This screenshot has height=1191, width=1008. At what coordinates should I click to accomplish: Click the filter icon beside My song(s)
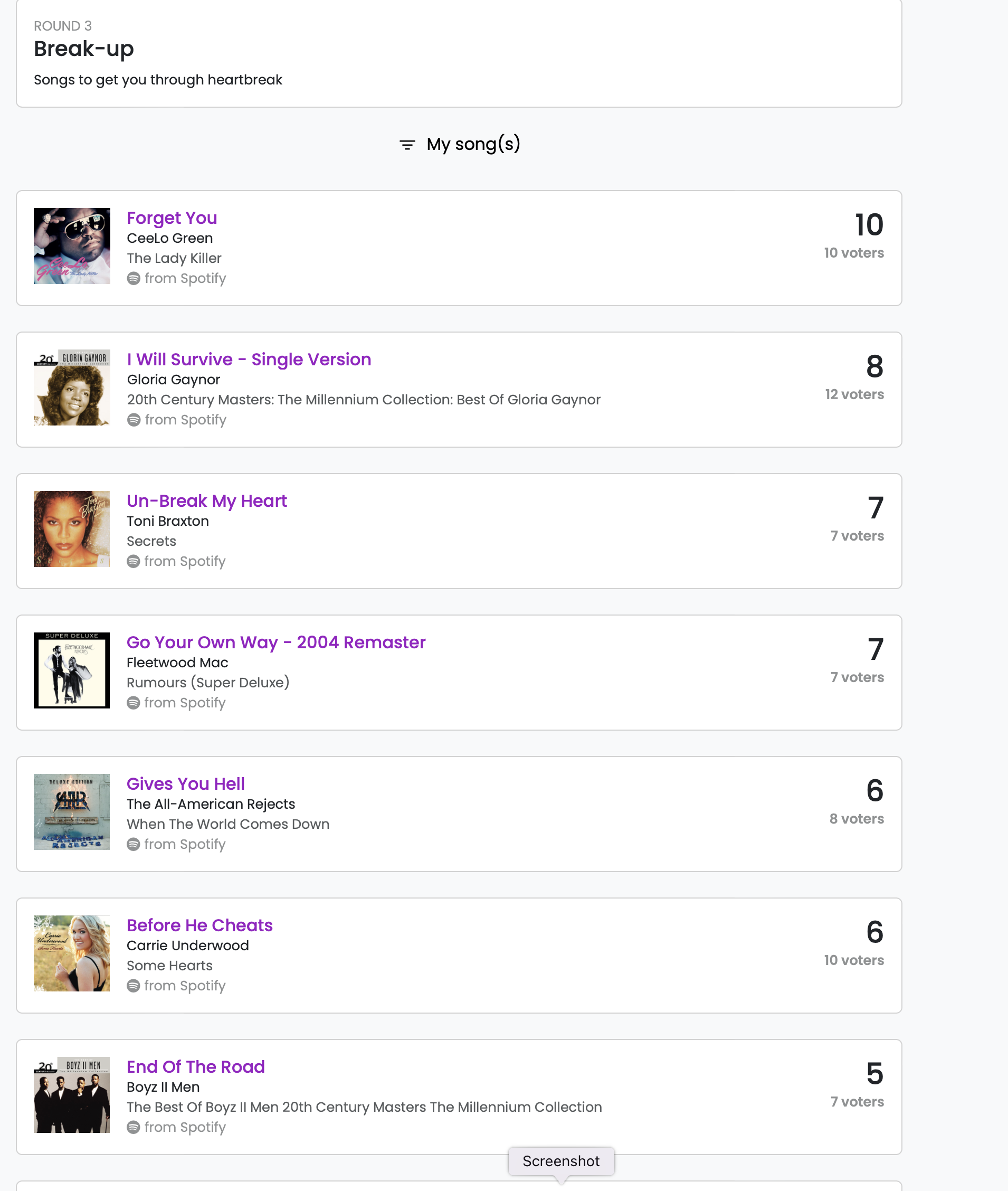pyautogui.click(x=407, y=145)
